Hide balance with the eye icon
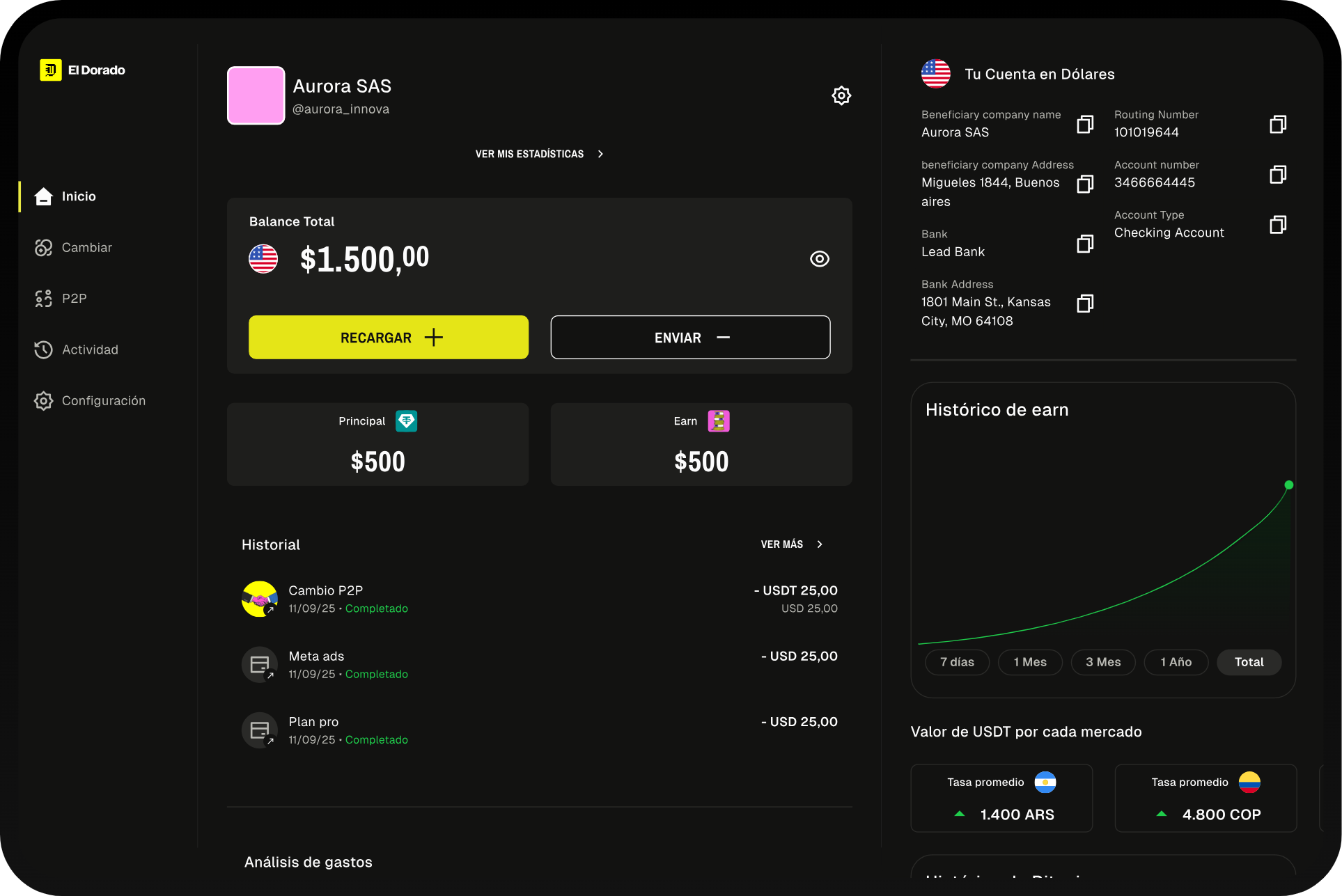The image size is (1342, 896). [x=819, y=259]
